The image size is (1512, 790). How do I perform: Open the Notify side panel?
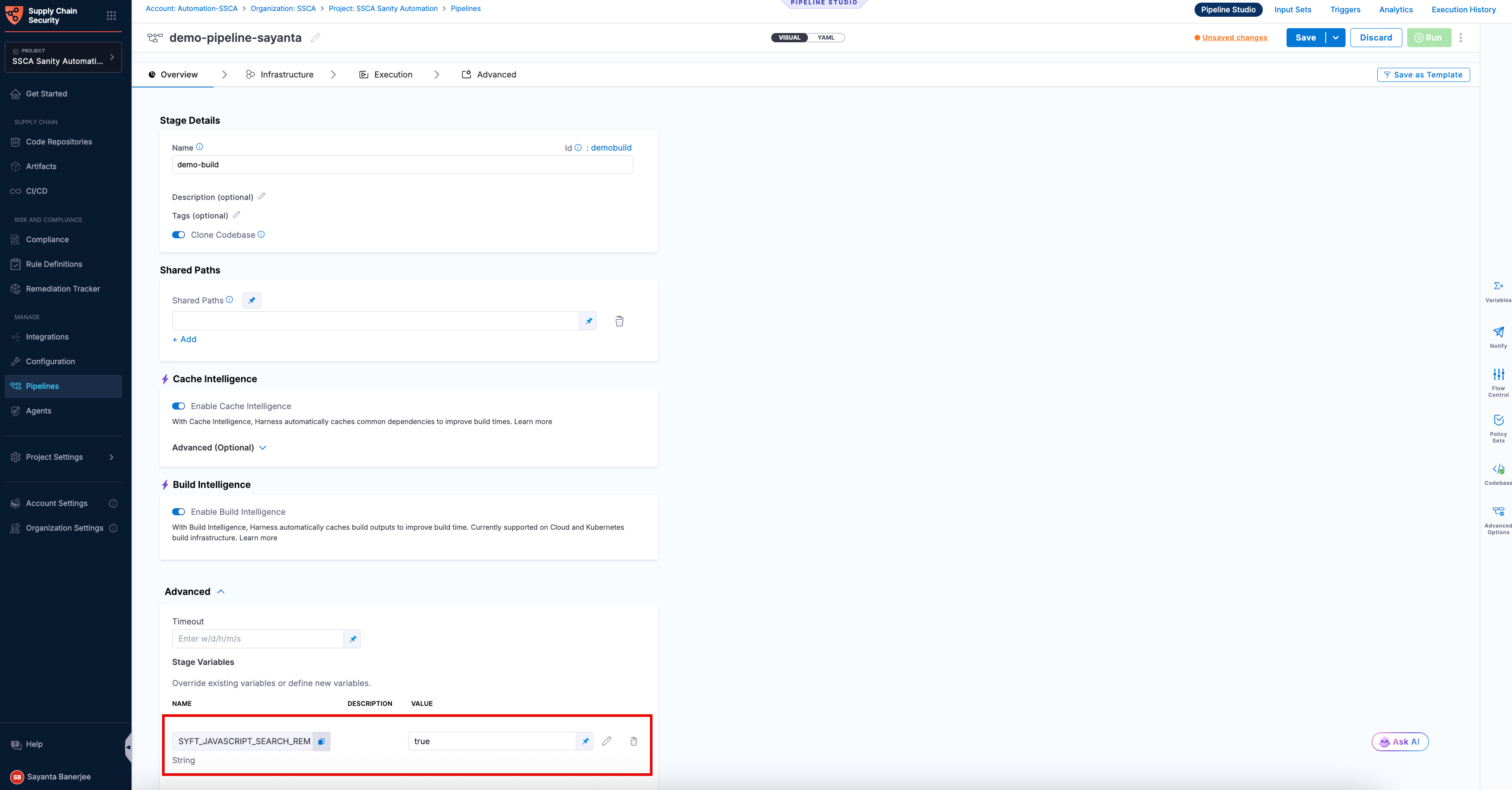coord(1498,337)
